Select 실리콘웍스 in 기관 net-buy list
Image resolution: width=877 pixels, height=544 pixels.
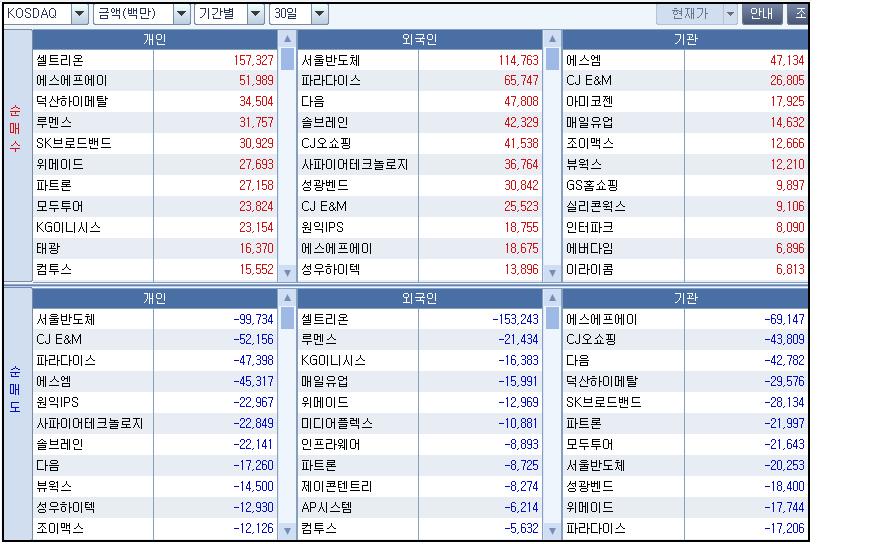(x=596, y=206)
